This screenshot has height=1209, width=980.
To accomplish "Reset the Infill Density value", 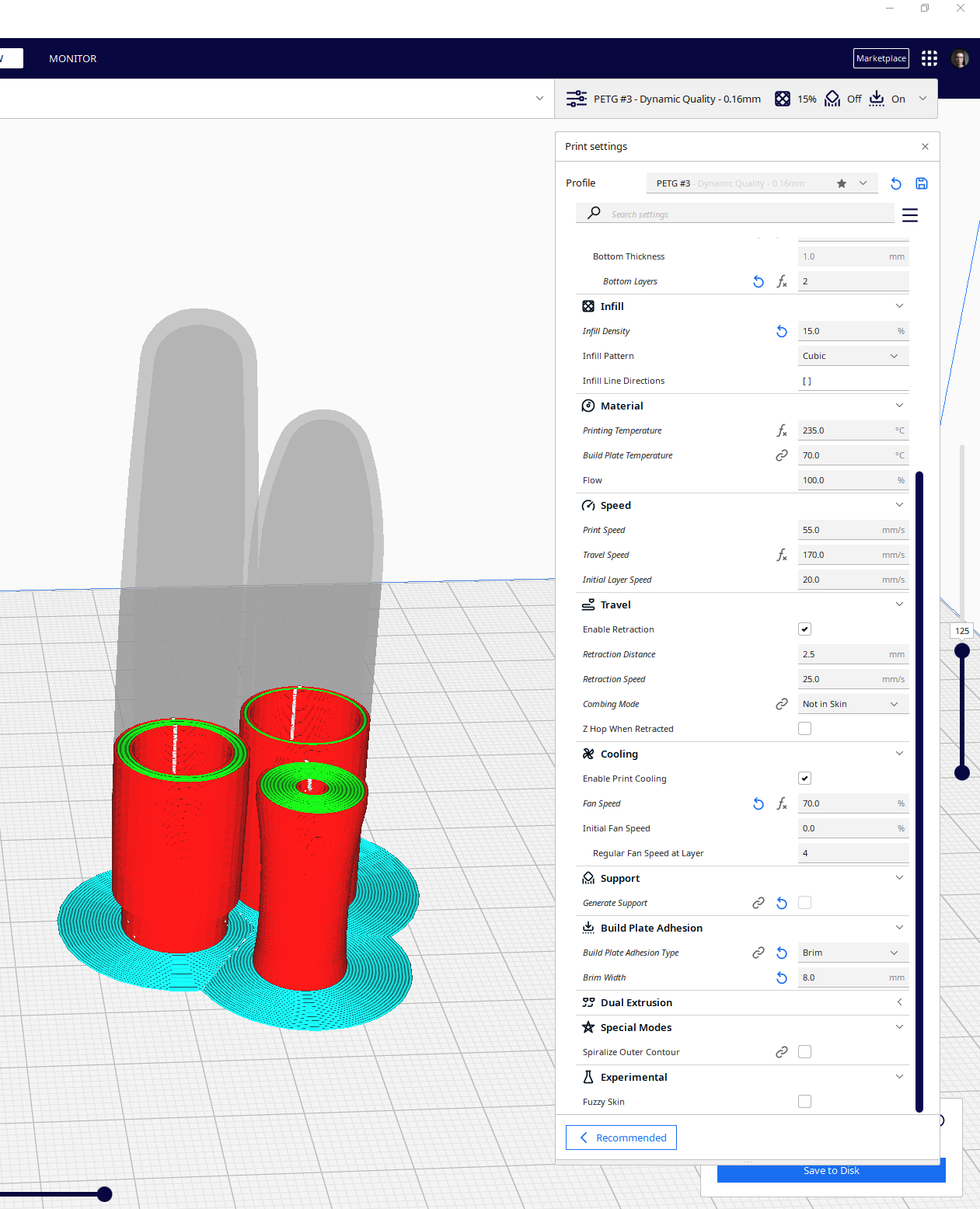I will [x=782, y=331].
